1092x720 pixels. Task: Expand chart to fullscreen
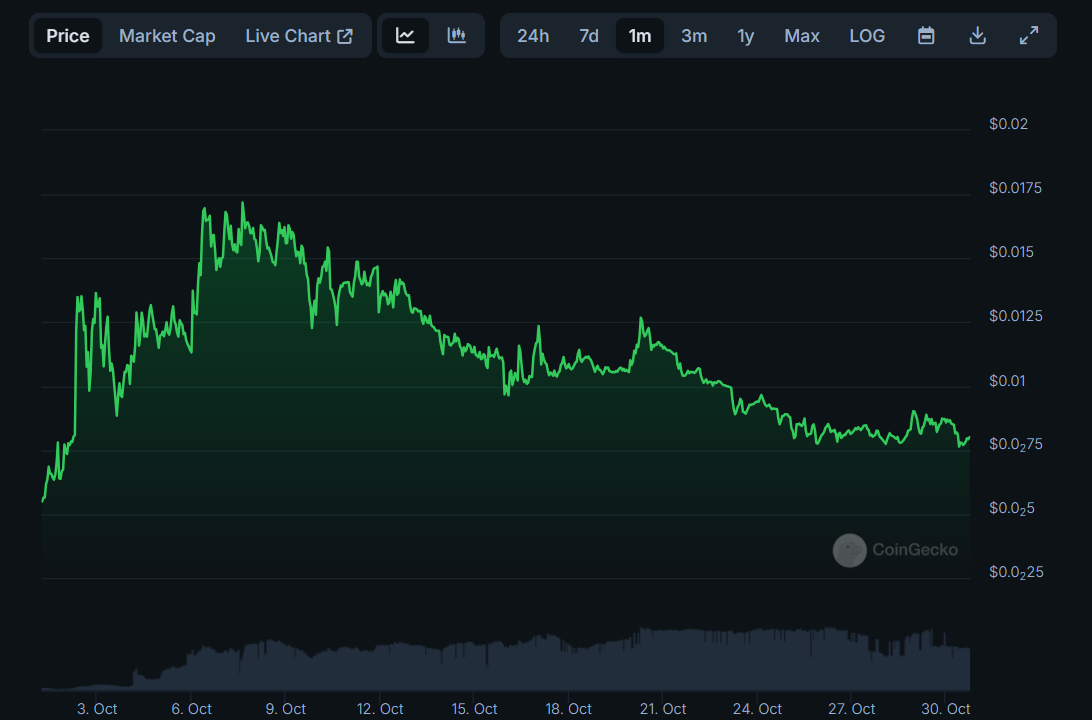(x=1029, y=36)
